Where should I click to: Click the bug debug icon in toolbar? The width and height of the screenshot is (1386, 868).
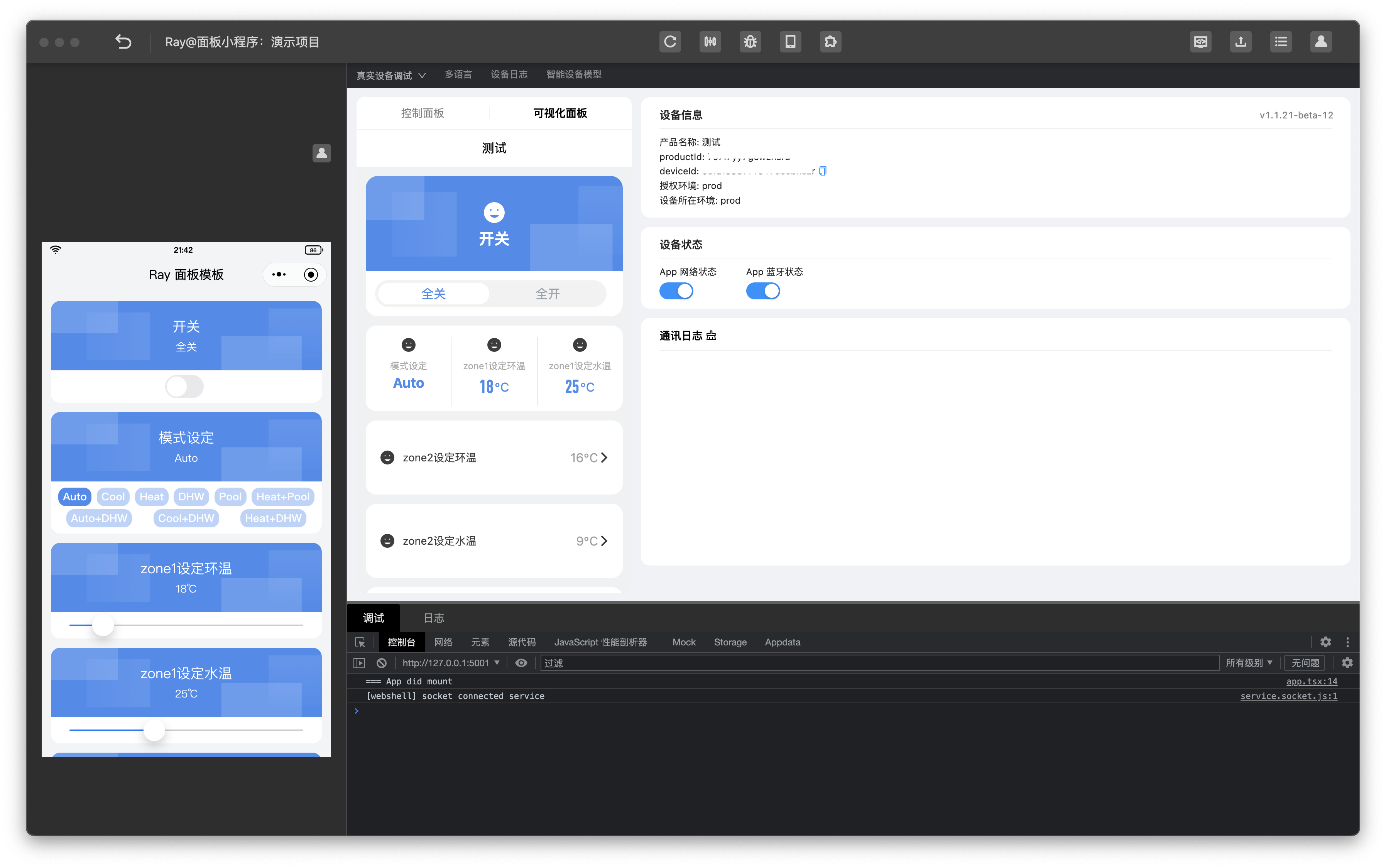(x=750, y=41)
